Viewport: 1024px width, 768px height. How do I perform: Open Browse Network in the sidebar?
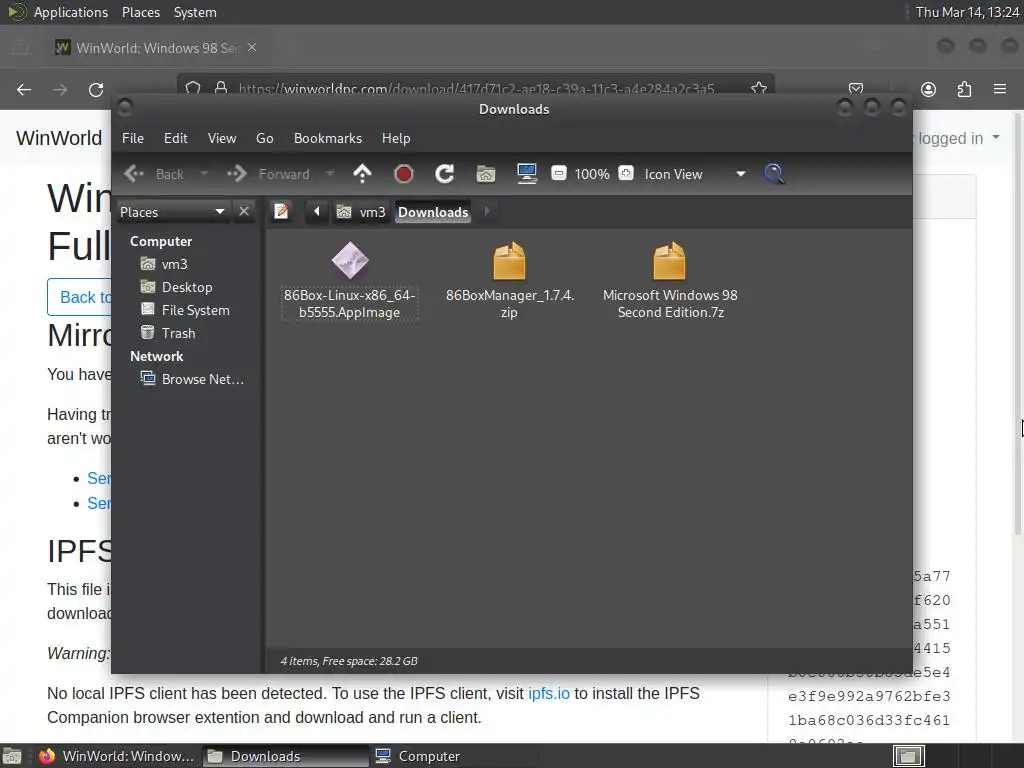click(202, 379)
